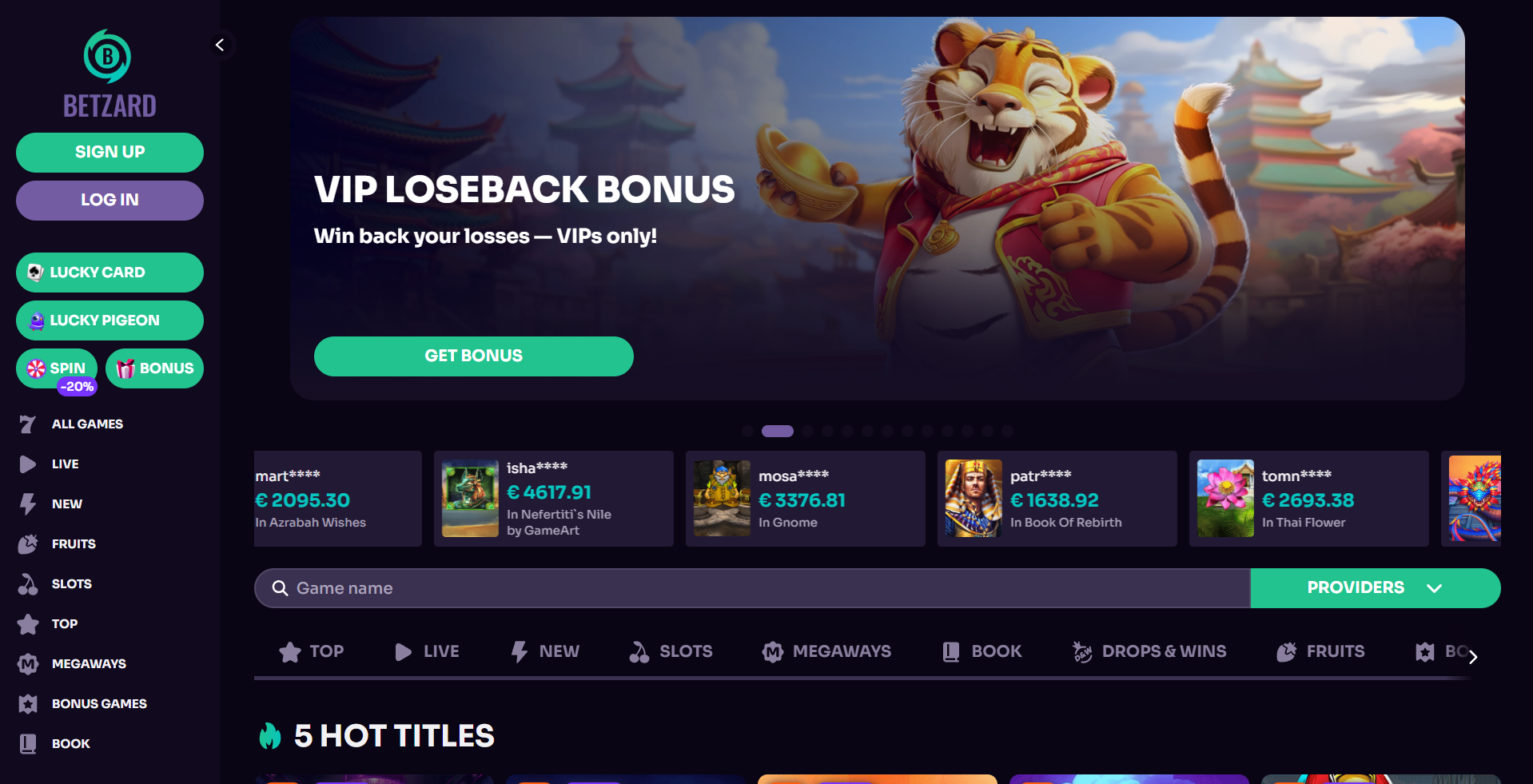Switch to the Megaways tab
The height and width of the screenshot is (784, 1533).
(x=826, y=651)
